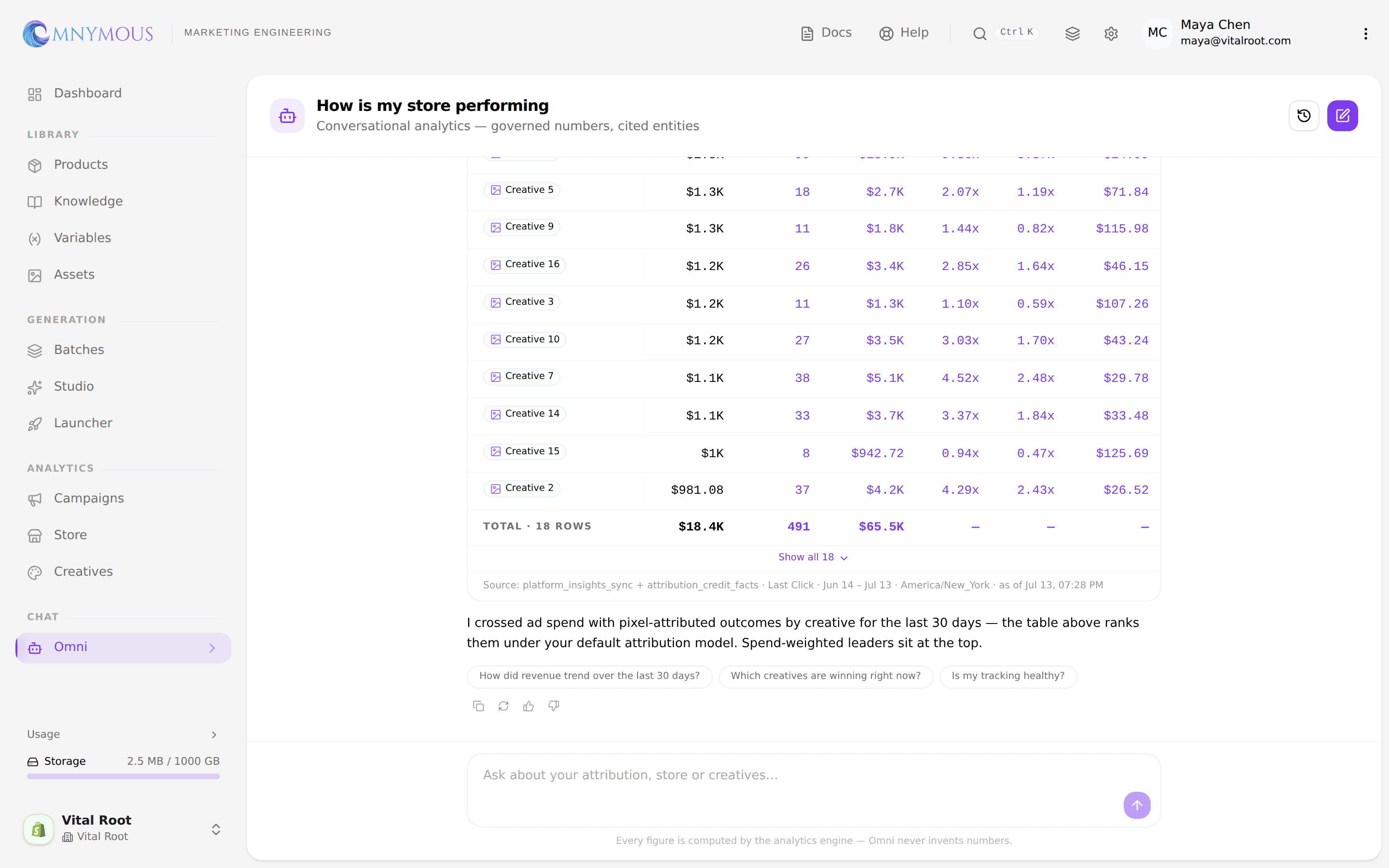Give thumbs down to the response
This screenshot has height=868, width=1389.
(x=554, y=706)
